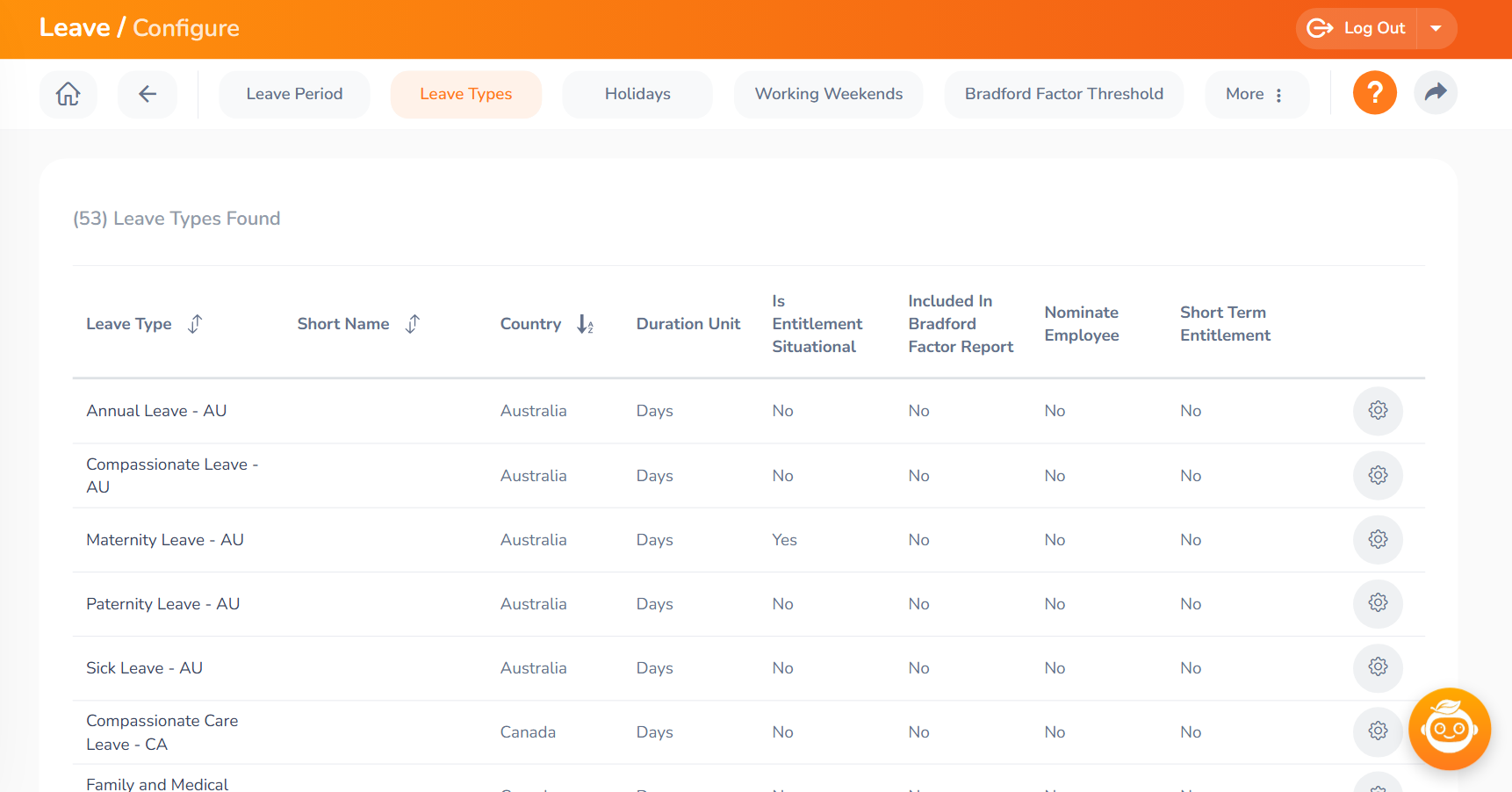Go to the home page icon
Screen dimensions: 1512x792
coord(68,94)
